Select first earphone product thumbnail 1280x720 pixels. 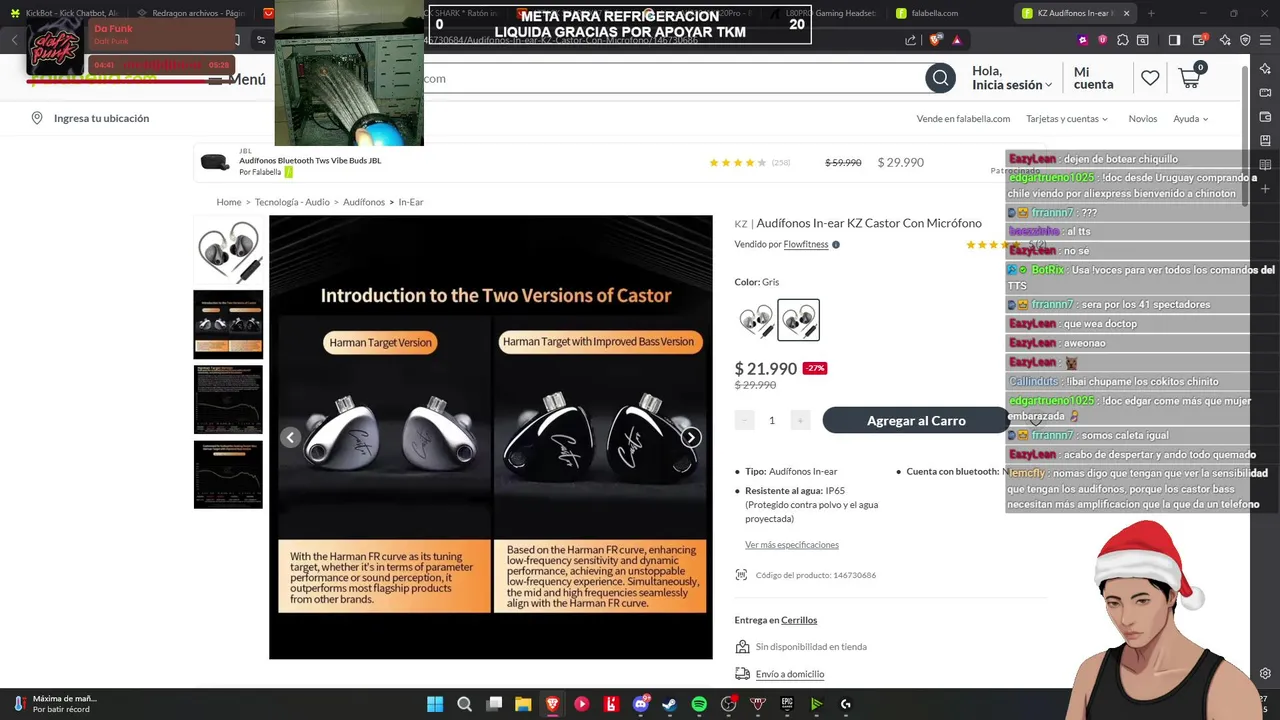pos(228,250)
